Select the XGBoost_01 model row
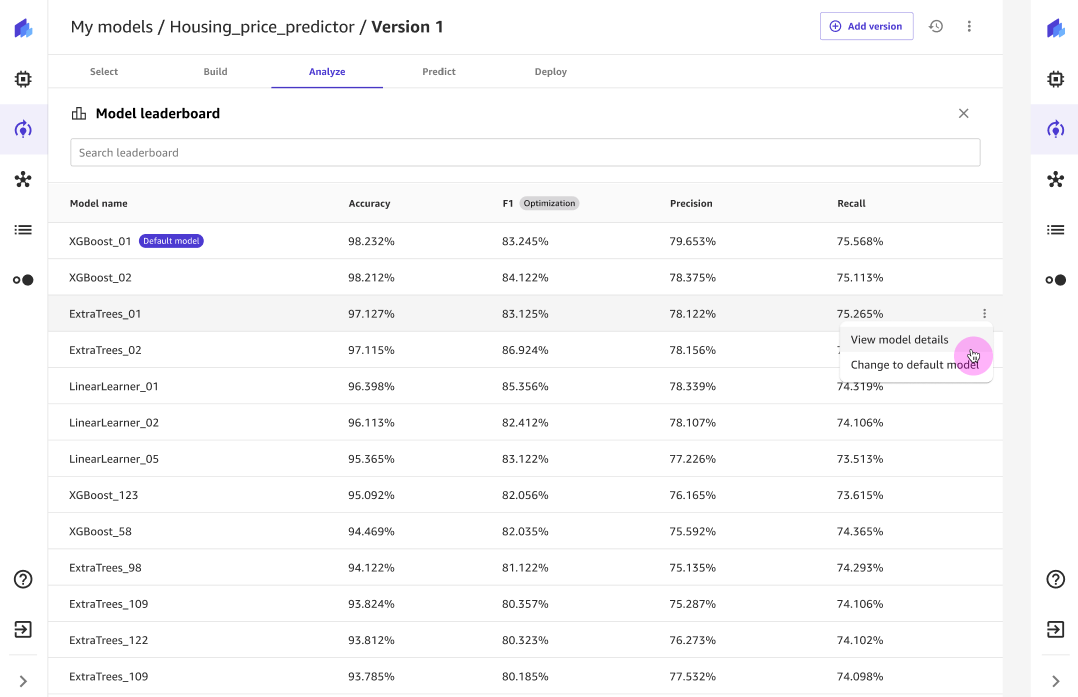1078x697 pixels. [525, 241]
